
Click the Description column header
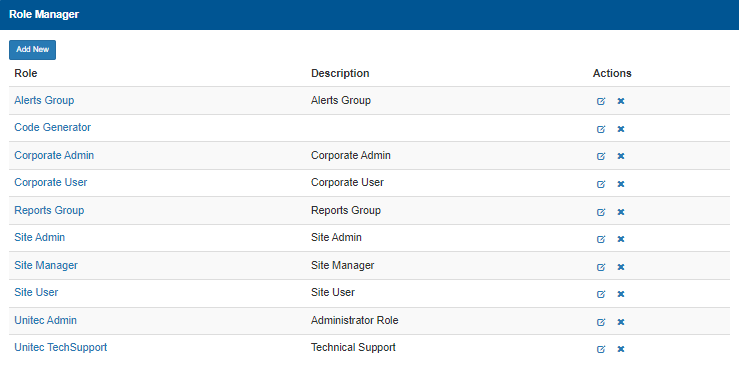pyautogui.click(x=340, y=73)
